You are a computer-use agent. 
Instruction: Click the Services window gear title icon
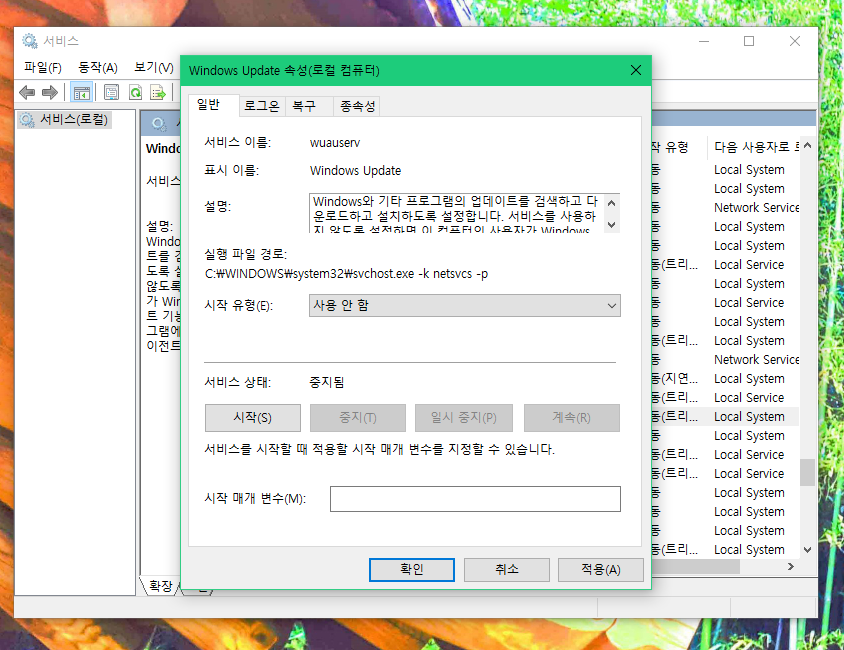coord(30,41)
